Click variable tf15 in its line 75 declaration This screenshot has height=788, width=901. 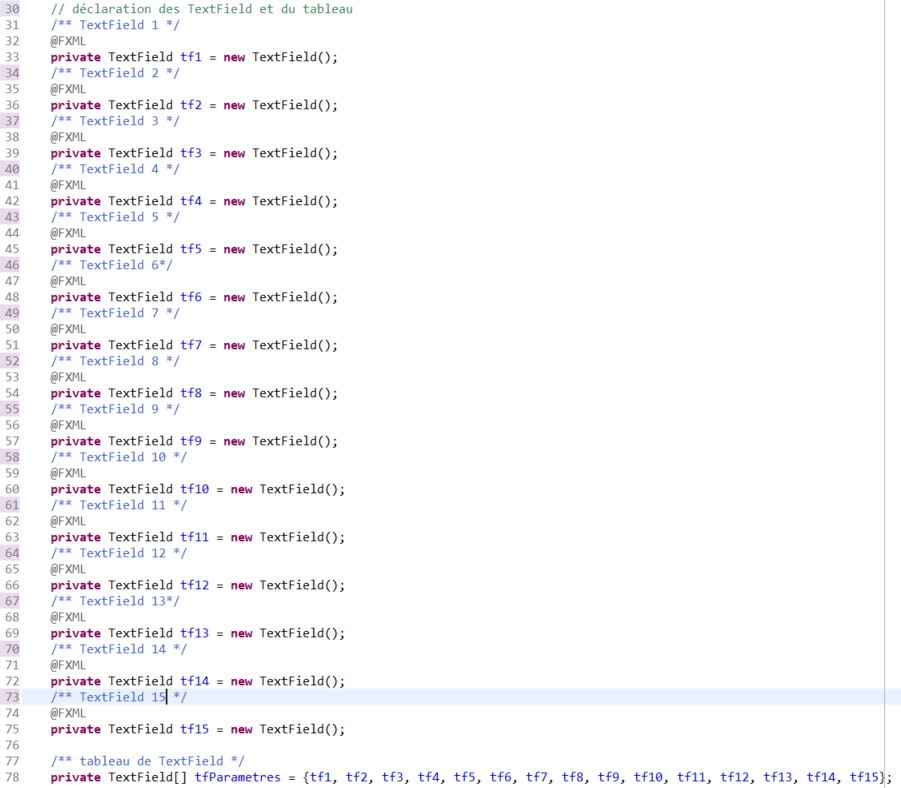[x=195, y=729]
